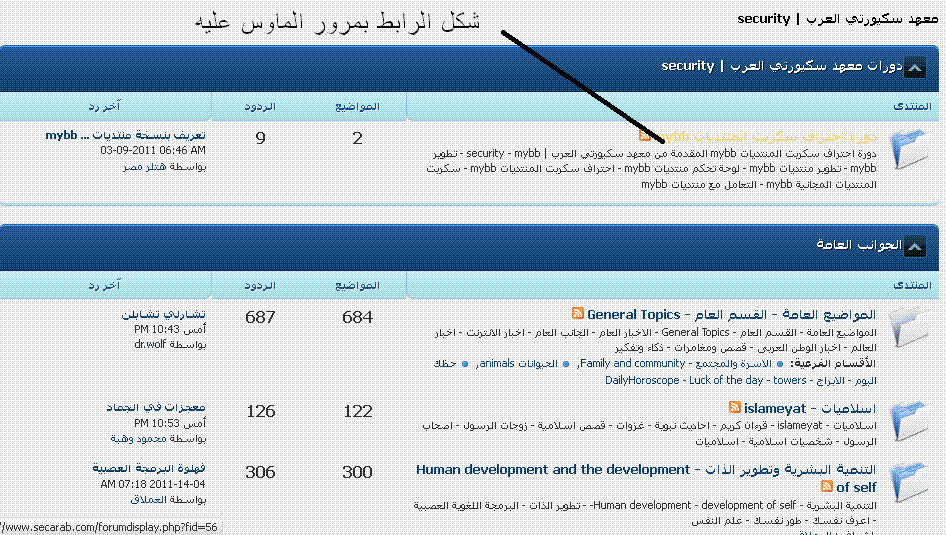Open last post تشارلي تشابلن

(x=163, y=314)
